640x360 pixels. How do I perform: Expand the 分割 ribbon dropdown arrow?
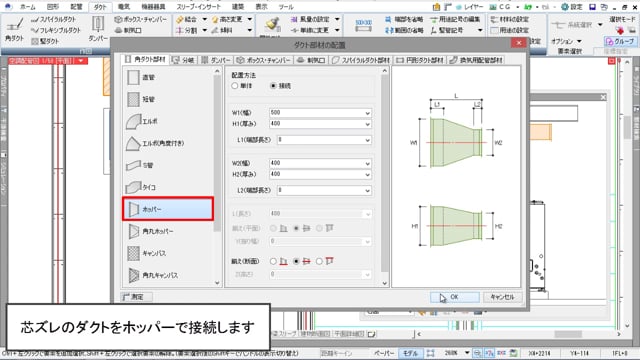point(204,30)
